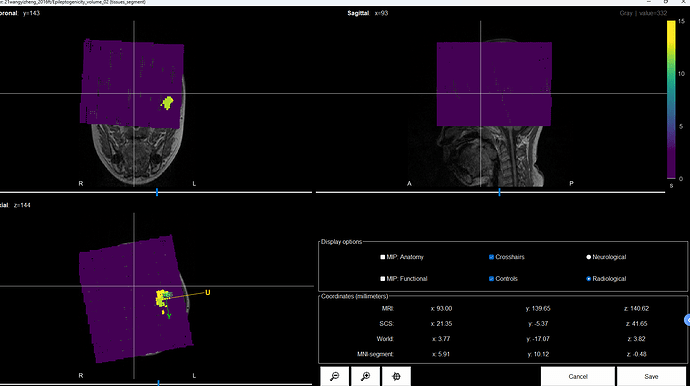Click the MRI x coordinate value 93.00
The image size is (690, 386).
tap(441, 309)
